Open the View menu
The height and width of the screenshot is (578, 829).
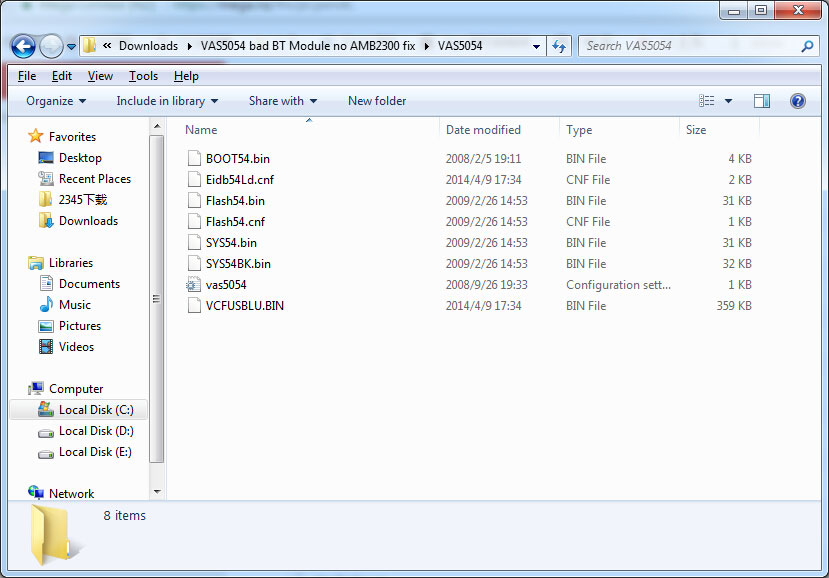click(x=100, y=76)
